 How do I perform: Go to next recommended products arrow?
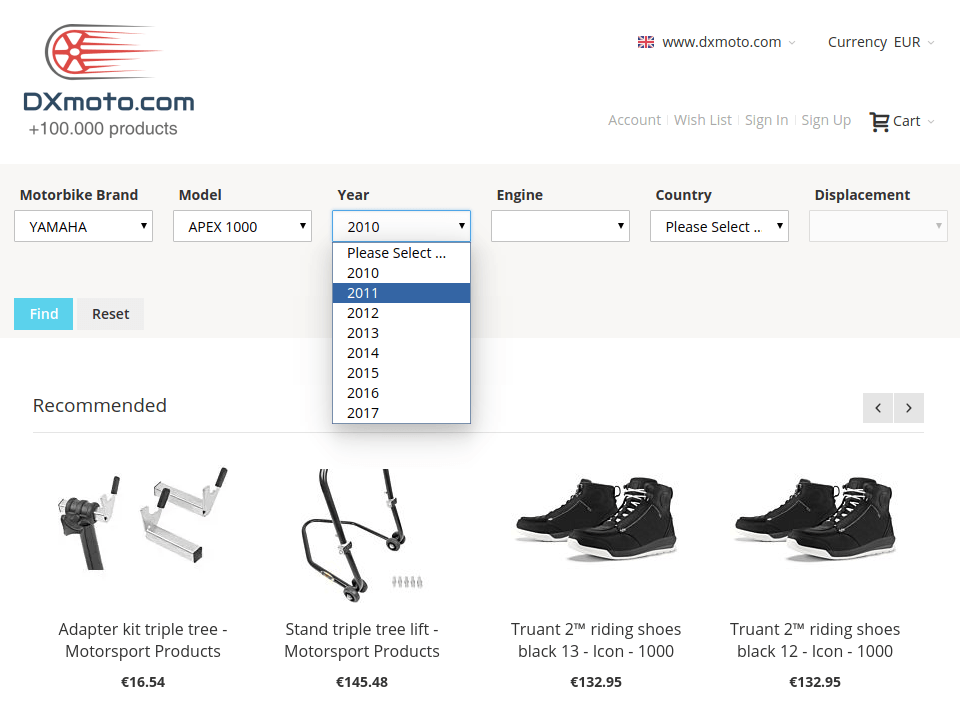click(909, 408)
